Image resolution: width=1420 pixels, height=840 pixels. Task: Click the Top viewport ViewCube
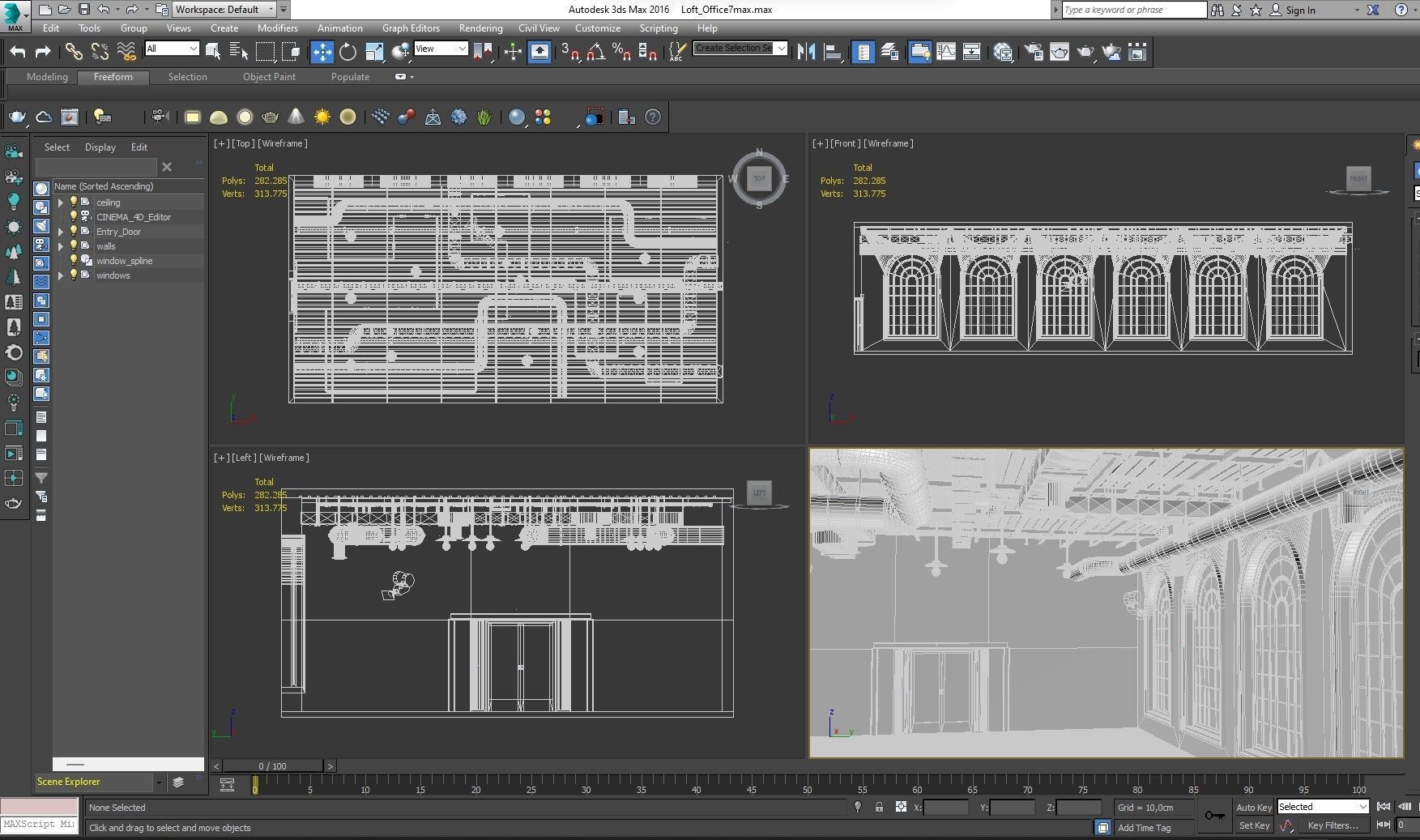click(759, 178)
